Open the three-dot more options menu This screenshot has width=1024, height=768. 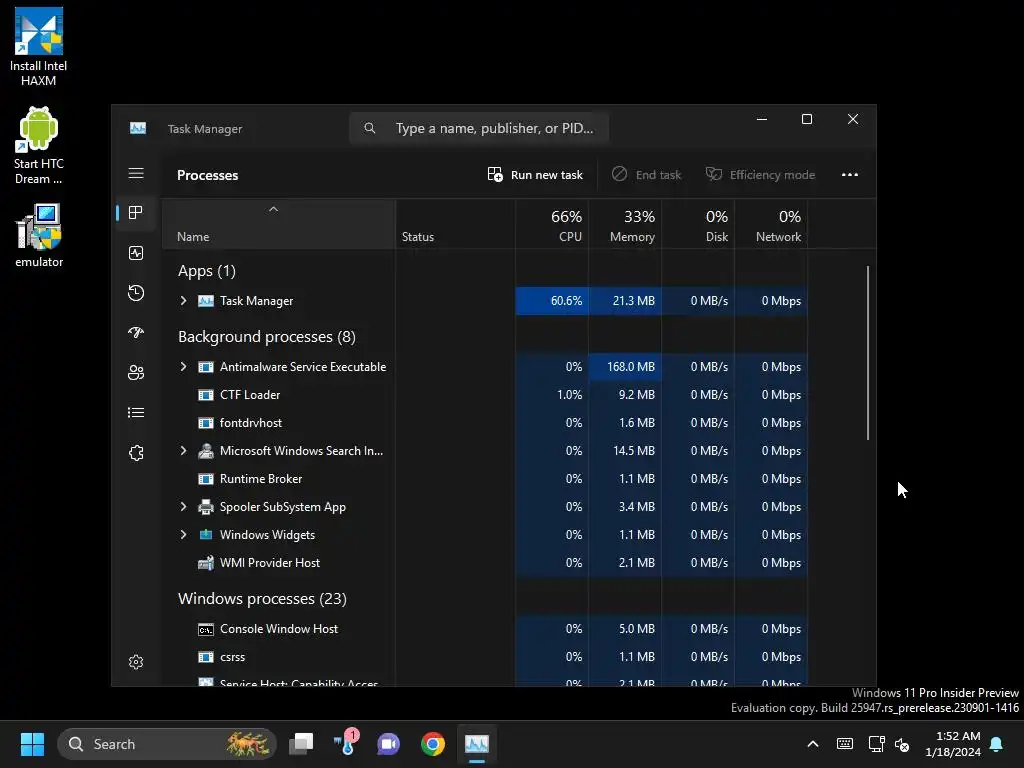tap(850, 174)
